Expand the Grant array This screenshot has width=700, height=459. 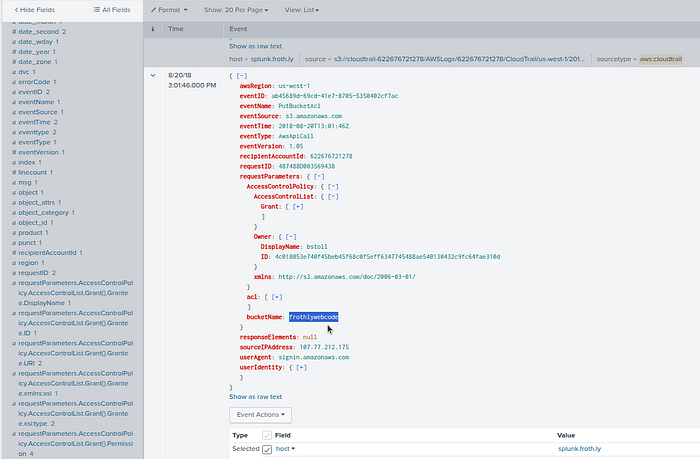point(298,207)
